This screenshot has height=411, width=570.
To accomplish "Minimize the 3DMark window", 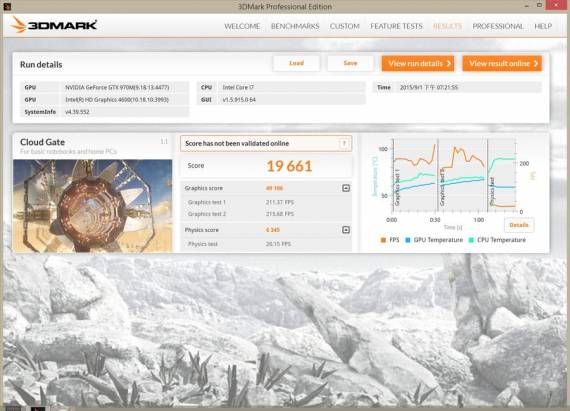I will (526, 6).
